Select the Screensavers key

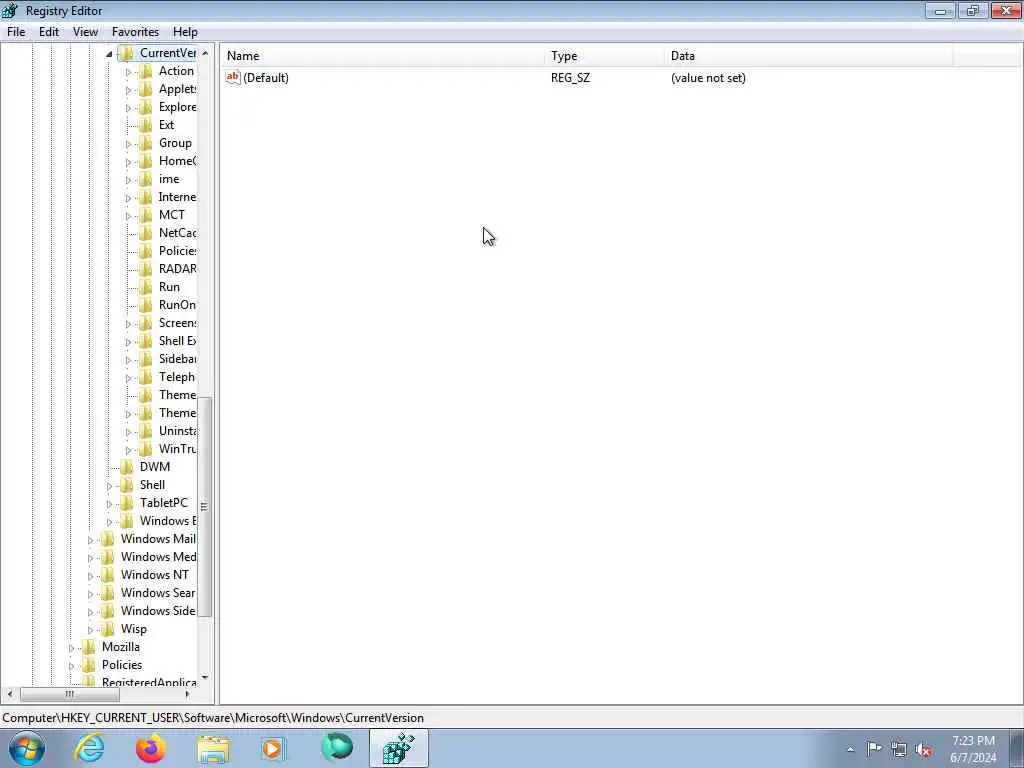tap(177, 323)
